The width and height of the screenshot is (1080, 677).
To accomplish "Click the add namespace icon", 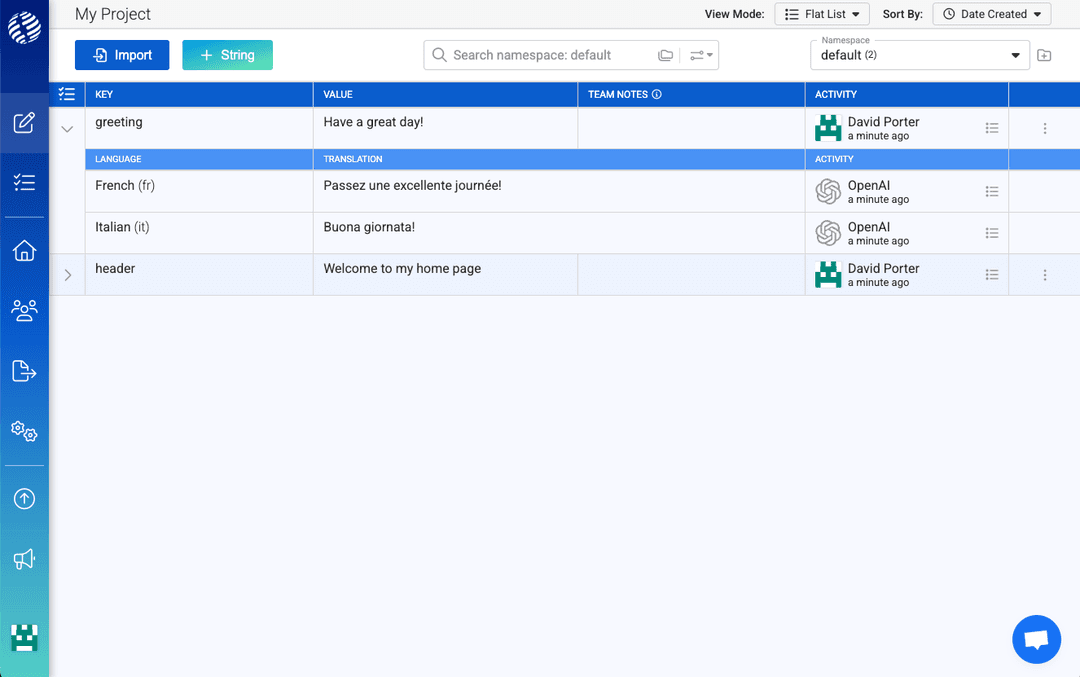I will point(1044,55).
